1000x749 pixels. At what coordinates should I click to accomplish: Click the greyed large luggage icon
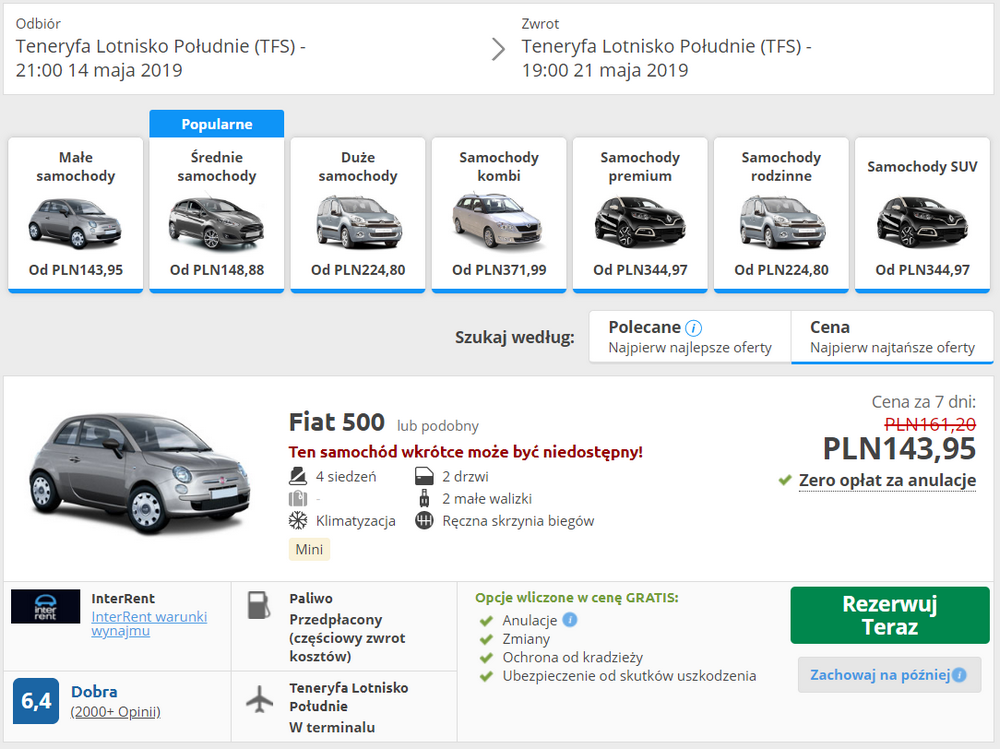[x=298, y=498]
